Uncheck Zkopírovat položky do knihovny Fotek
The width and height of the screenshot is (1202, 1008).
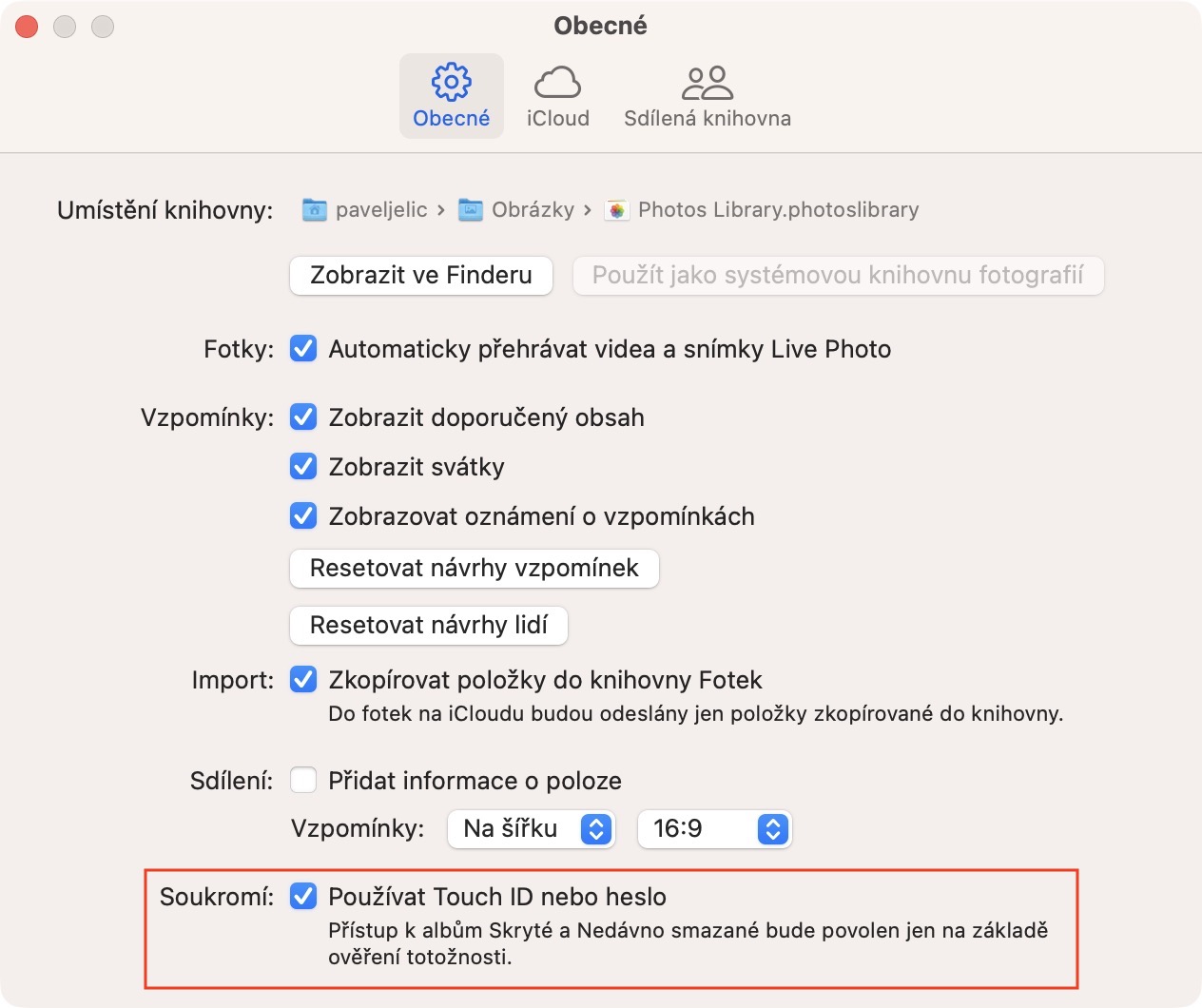[x=303, y=680]
